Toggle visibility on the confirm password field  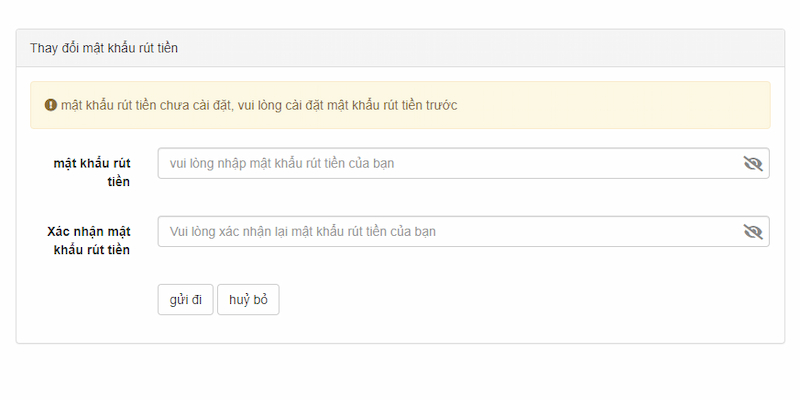[753, 232]
